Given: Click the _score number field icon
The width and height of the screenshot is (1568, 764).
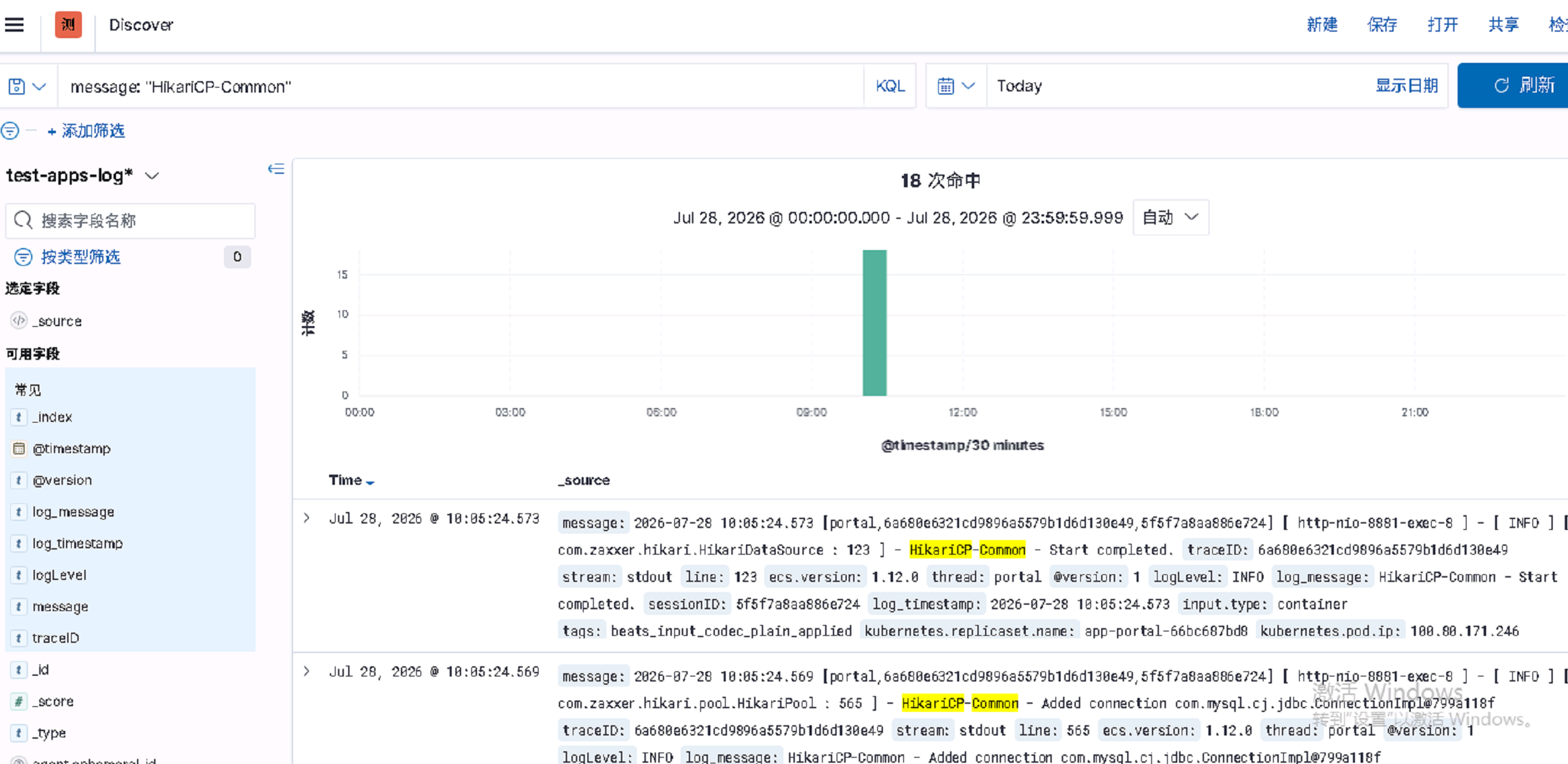Looking at the screenshot, I should click(x=19, y=701).
